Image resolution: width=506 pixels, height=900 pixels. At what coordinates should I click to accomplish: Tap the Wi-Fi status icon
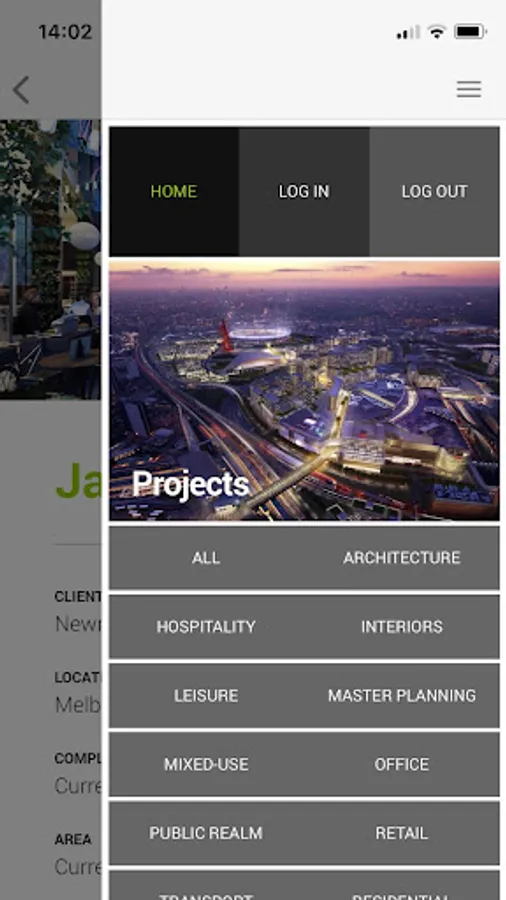[x=437, y=32]
